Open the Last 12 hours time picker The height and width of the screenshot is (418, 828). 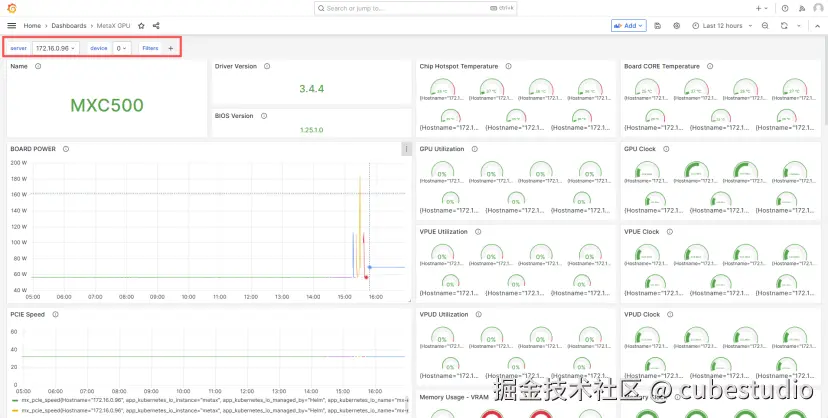(x=722, y=25)
